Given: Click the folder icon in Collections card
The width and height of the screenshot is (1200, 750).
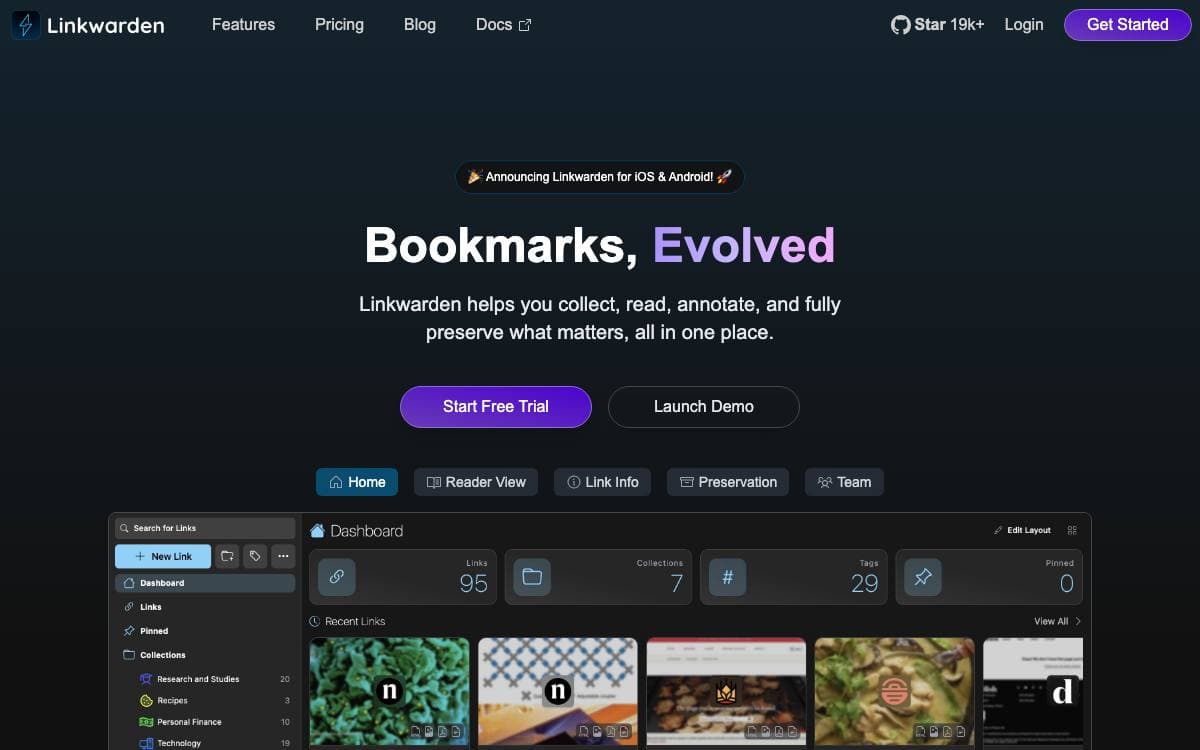Looking at the screenshot, I should pyautogui.click(x=532, y=577).
